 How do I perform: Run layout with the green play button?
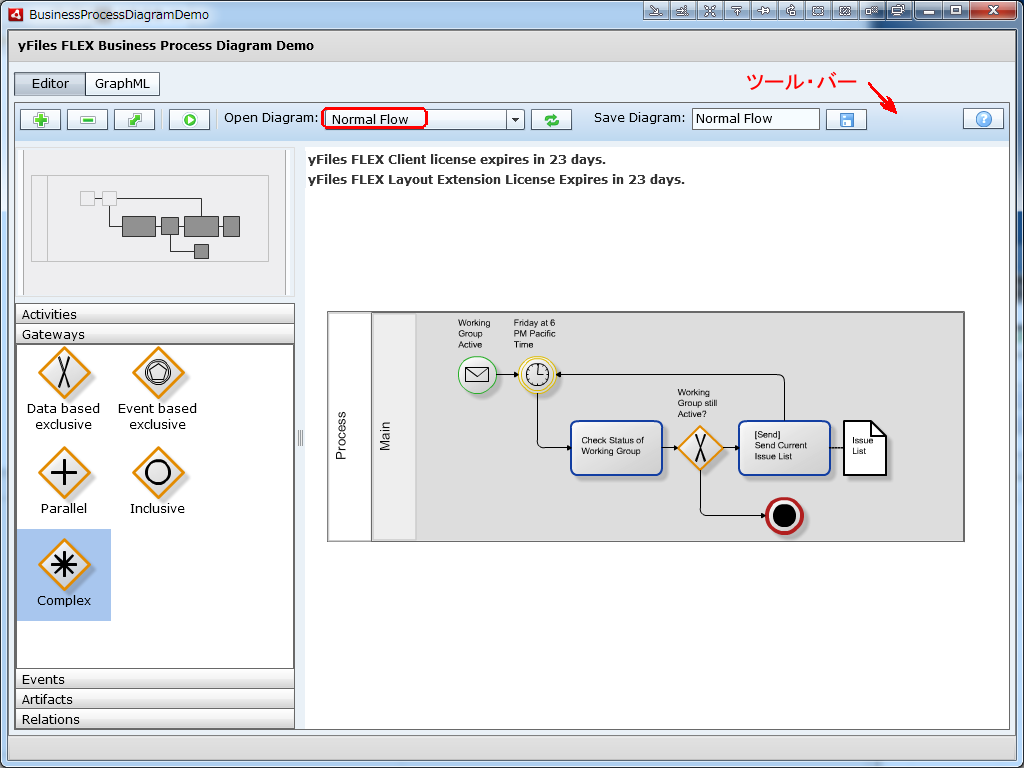point(189,120)
